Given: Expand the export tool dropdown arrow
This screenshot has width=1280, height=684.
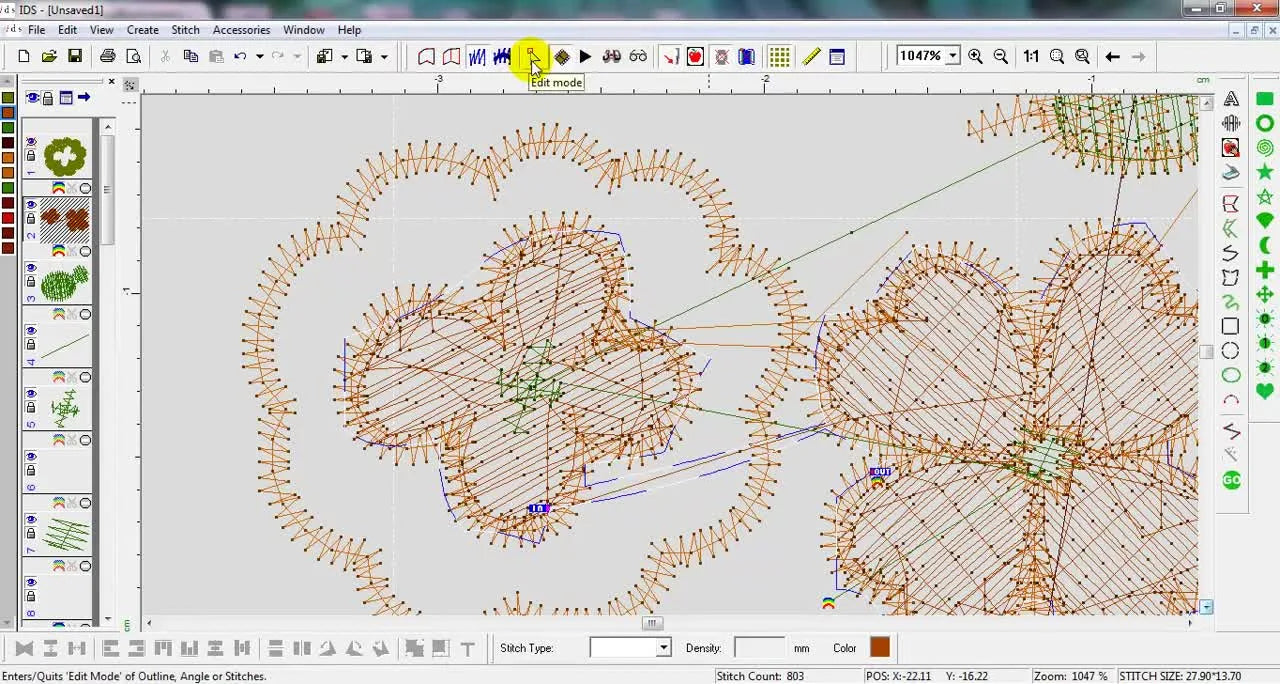Looking at the screenshot, I should 384,57.
